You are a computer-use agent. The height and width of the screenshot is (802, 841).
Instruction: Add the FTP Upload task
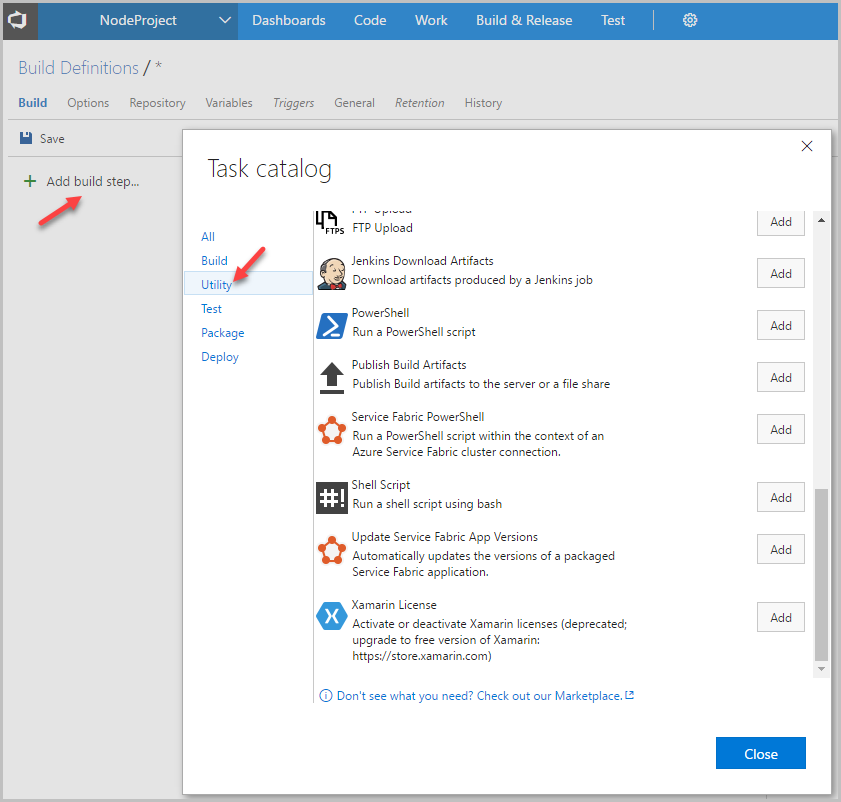click(x=781, y=222)
